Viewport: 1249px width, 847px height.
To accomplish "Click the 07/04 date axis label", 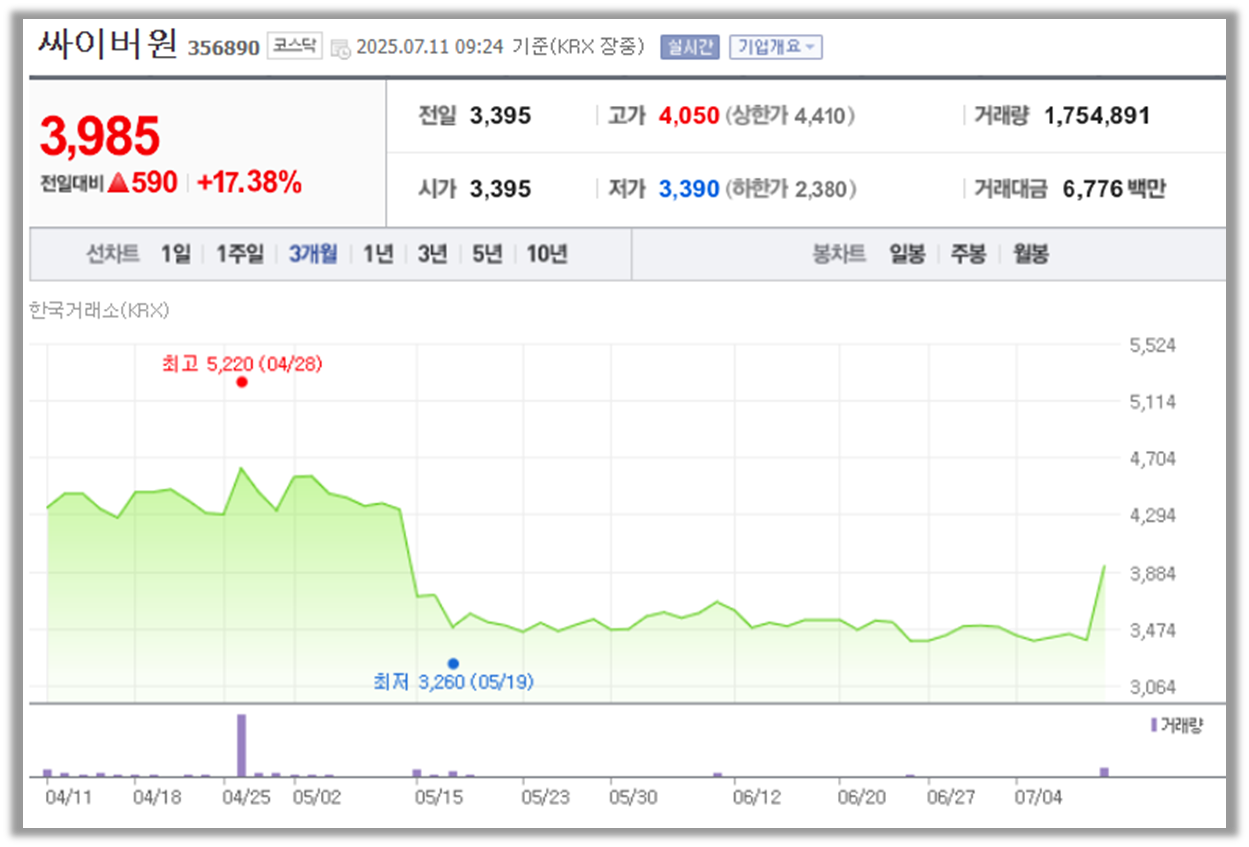I will tap(1039, 798).
